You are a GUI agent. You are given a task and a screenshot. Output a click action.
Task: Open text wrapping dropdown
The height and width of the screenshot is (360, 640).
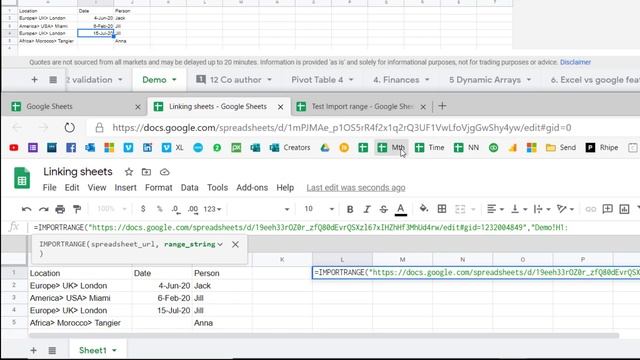click(x=542, y=209)
